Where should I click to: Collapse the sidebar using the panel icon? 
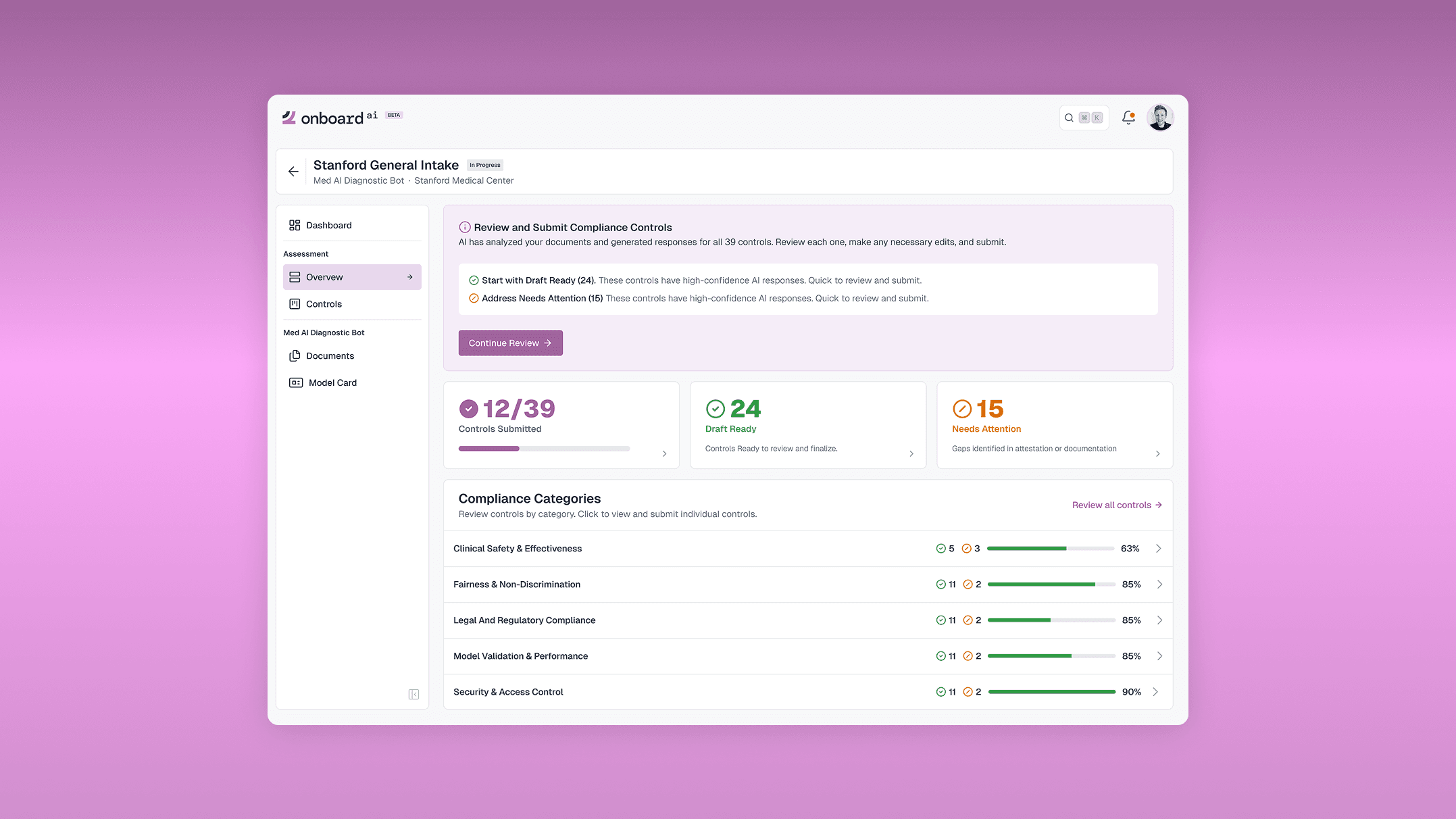click(x=413, y=694)
